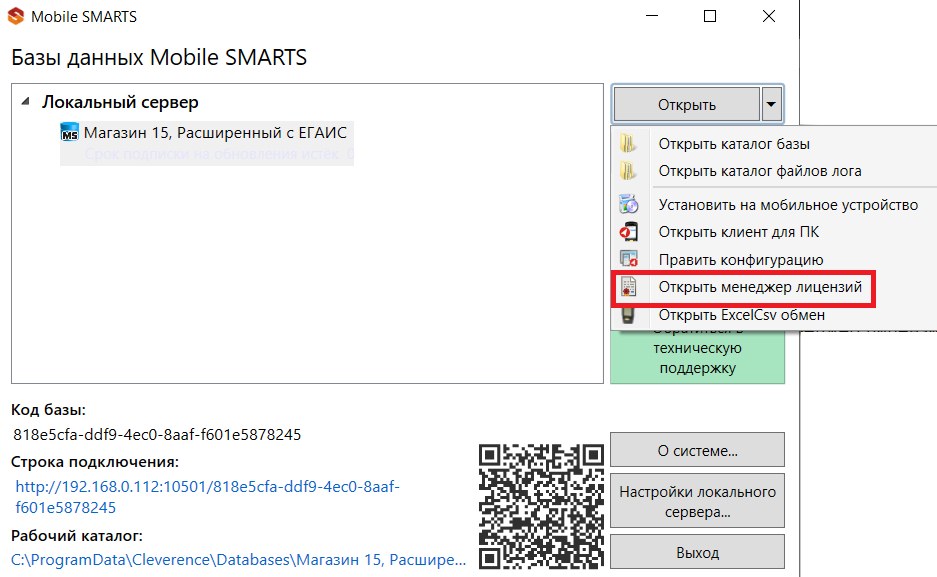Click the device icon beside 'Открыть ExcelCsv обмен'
Image resolution: width=937 pixels, height=577 pixels.
coord(627,315)
